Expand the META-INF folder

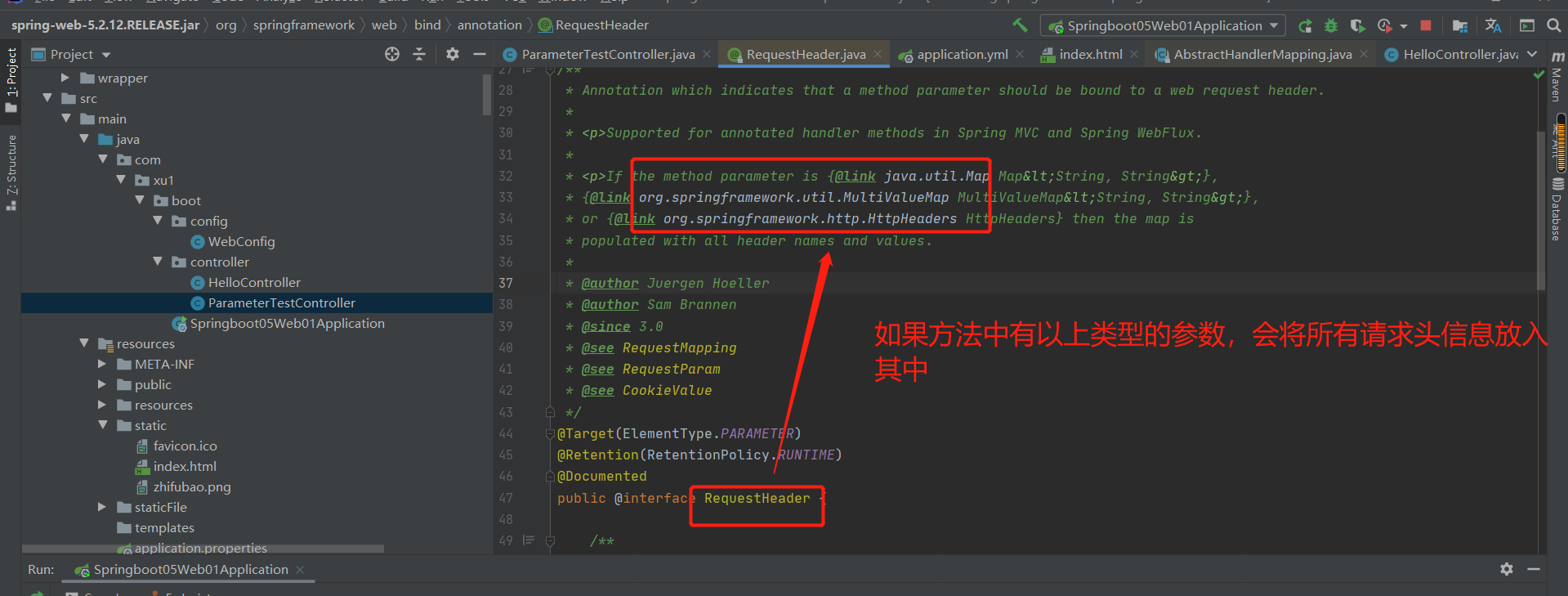[102, 364]
